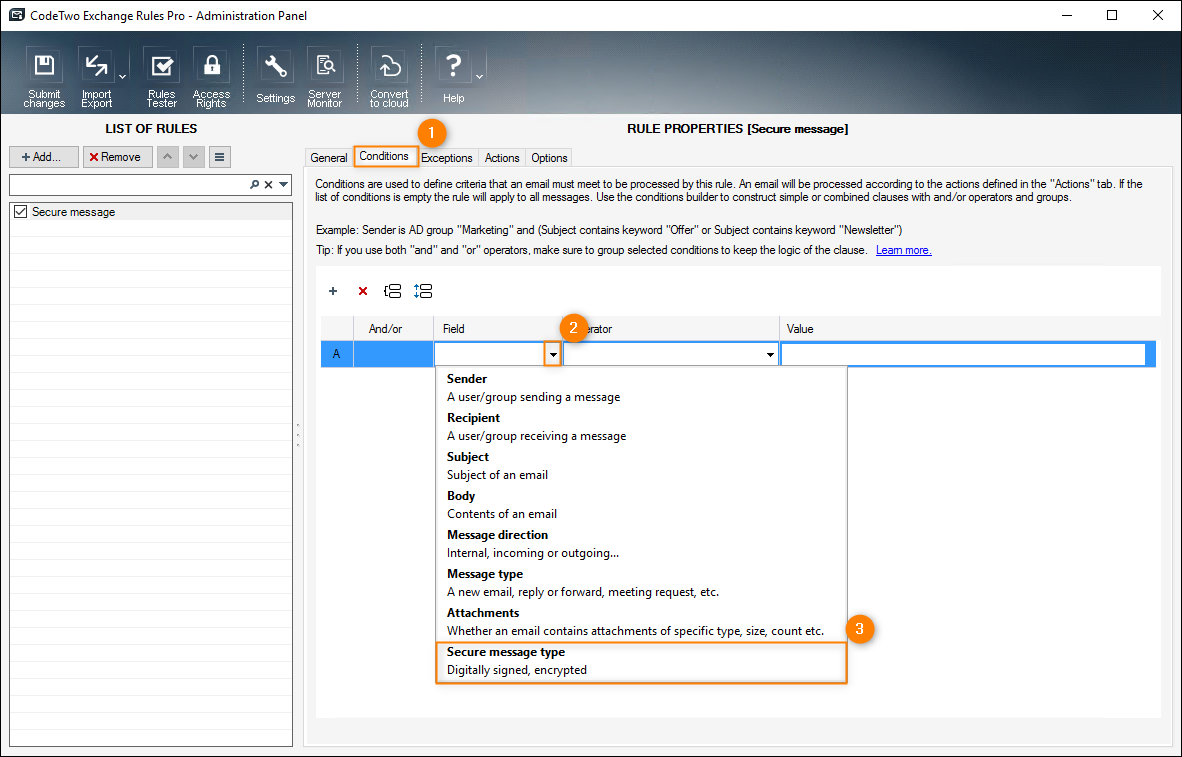The width and height of the screenshot is (1182, 757).
Task: Focus the rules search input field
Action: click(x=128, y=184)
